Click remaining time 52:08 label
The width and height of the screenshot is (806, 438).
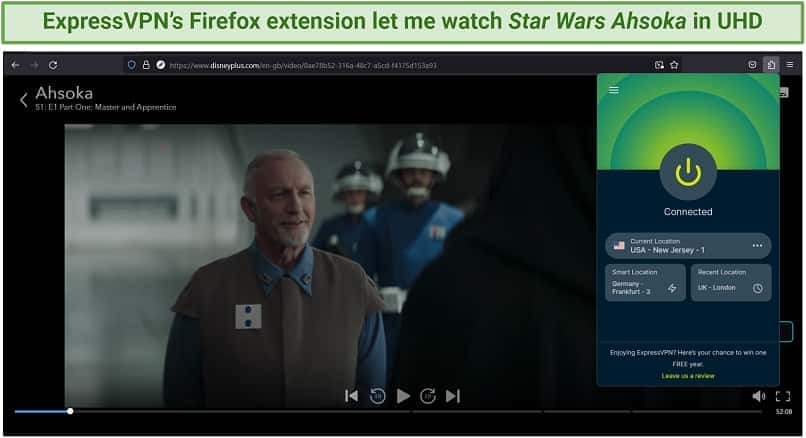pyautogui.click(x=783, y=412)
